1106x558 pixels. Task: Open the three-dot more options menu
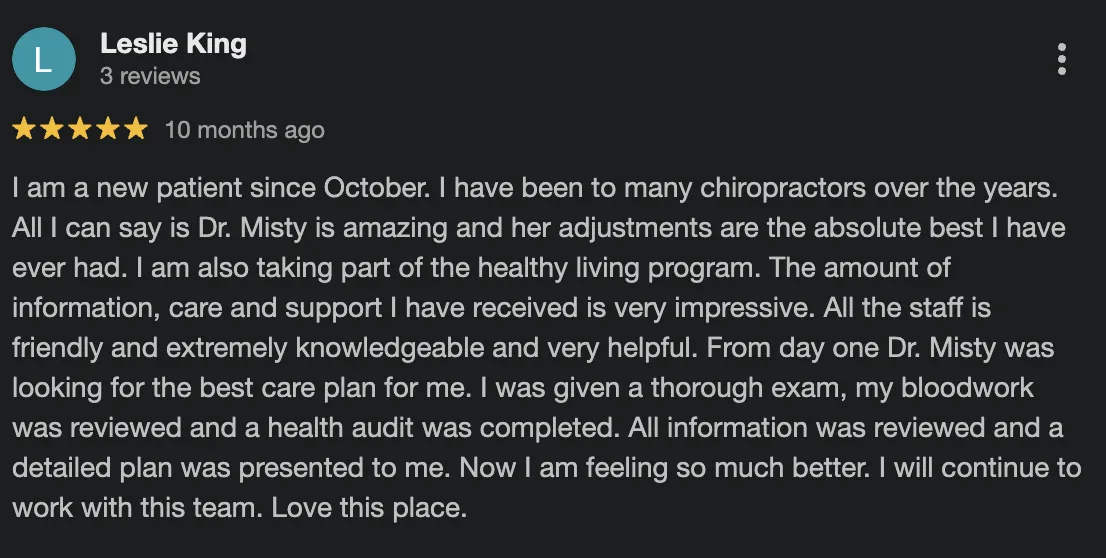coord(1062,59)
